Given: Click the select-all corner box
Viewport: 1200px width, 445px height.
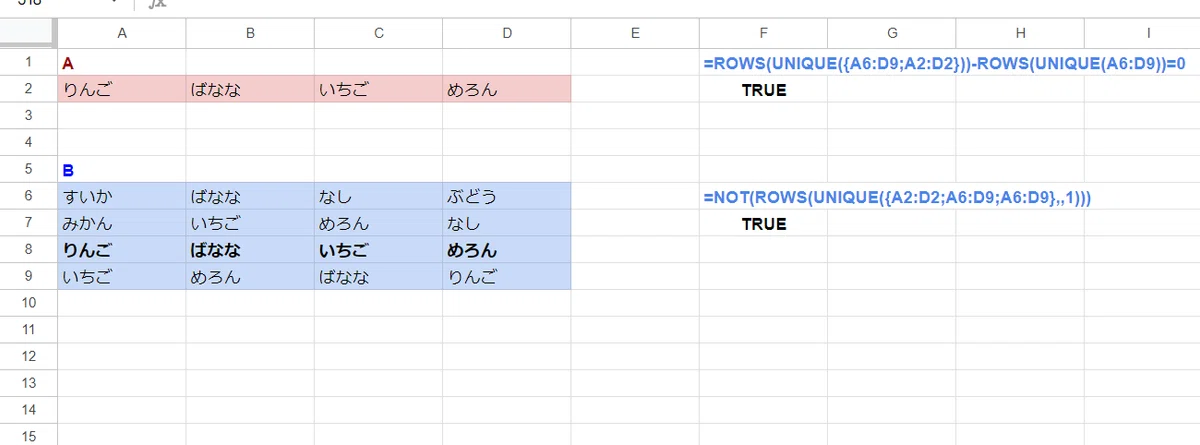Looking at the screenshot, I should pos(28,33).
